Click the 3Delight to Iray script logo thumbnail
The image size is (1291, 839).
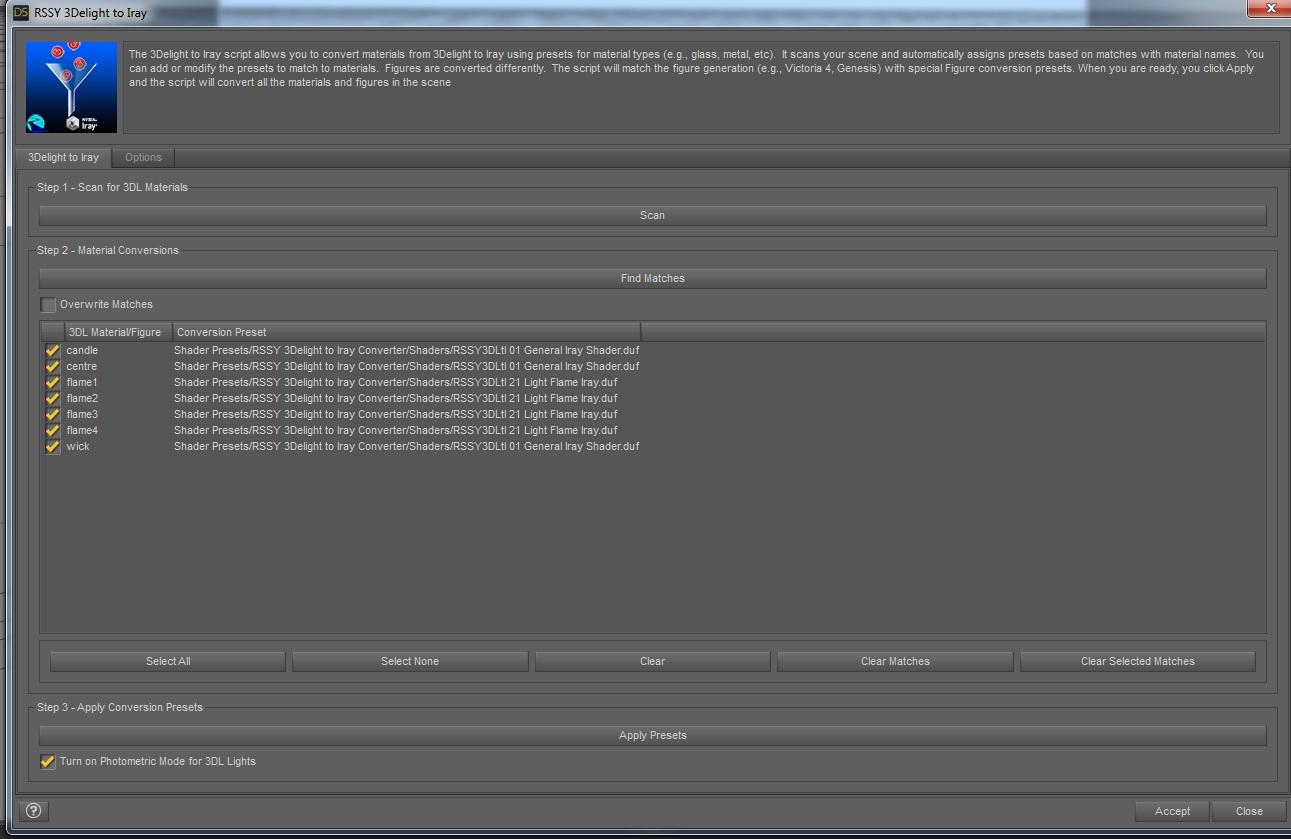pos(71,87)
